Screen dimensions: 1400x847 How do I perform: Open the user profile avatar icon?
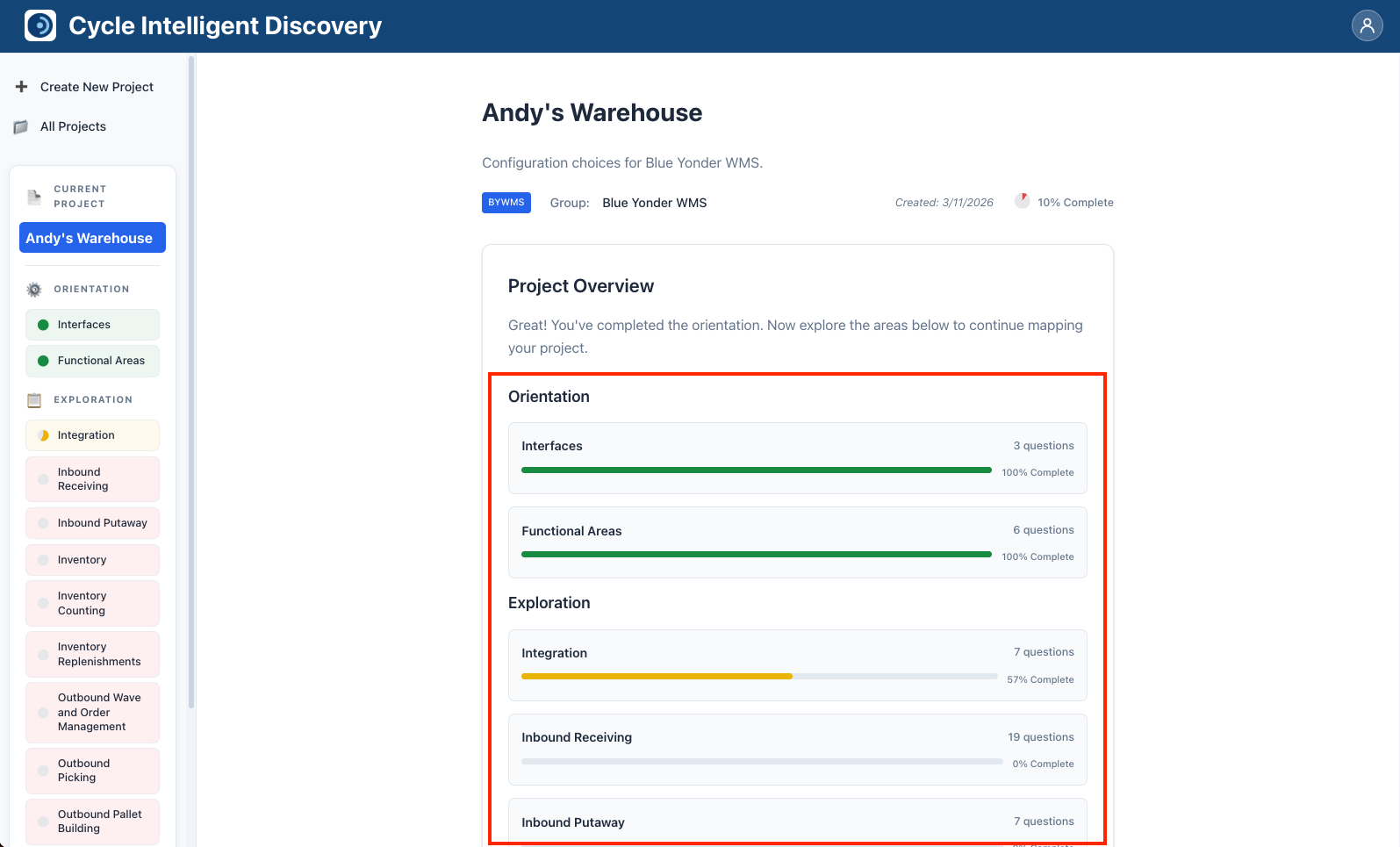tap(1367, 25)
